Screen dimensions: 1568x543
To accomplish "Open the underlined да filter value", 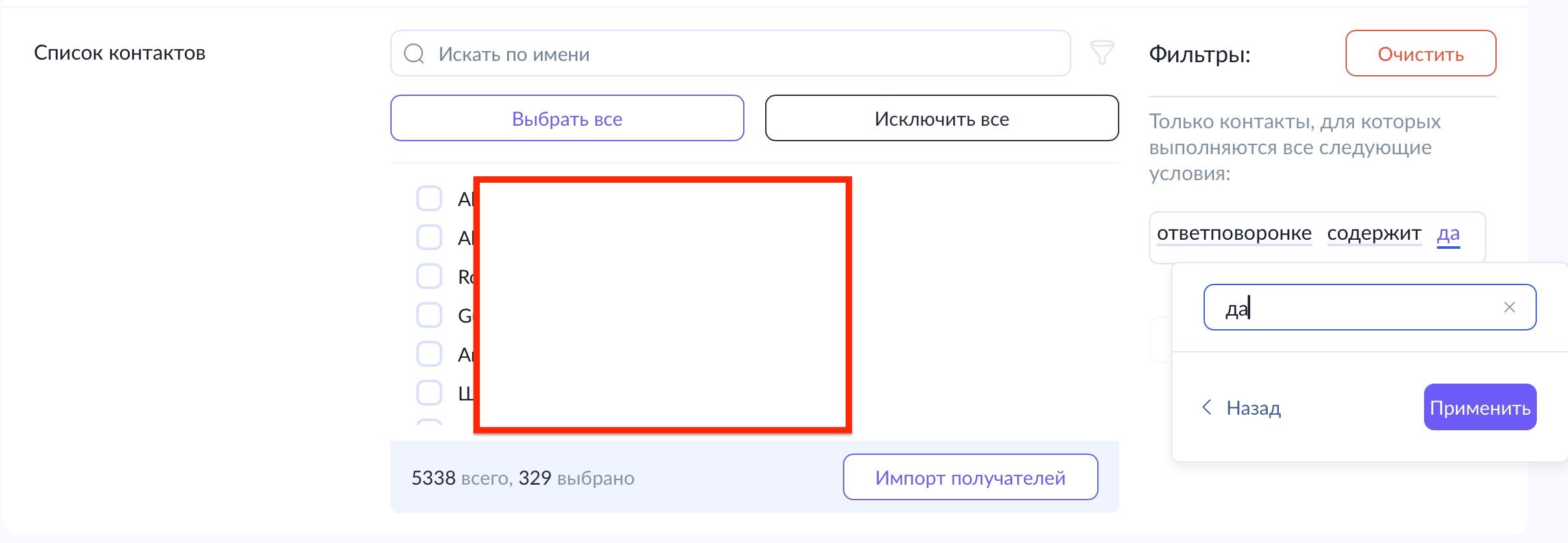I will click(1448, 234).
